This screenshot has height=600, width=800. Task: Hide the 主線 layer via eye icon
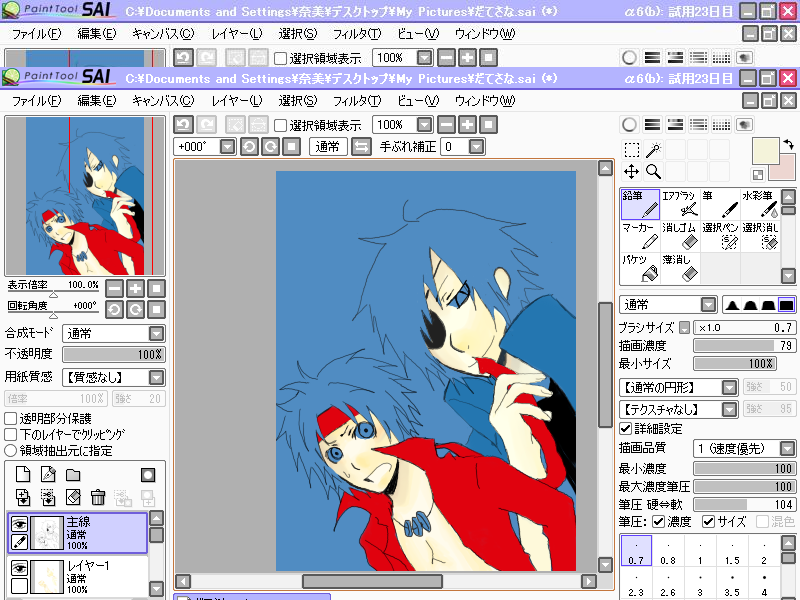point(19,524)
